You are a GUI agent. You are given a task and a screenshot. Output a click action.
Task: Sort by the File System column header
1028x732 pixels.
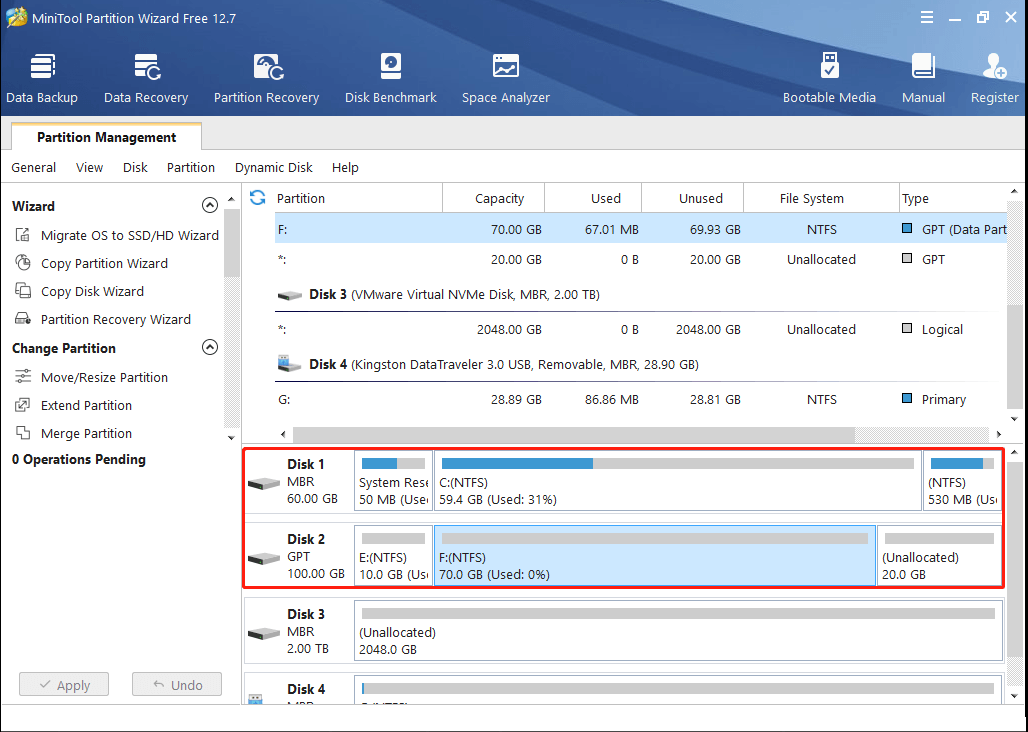tap(821, 198)
